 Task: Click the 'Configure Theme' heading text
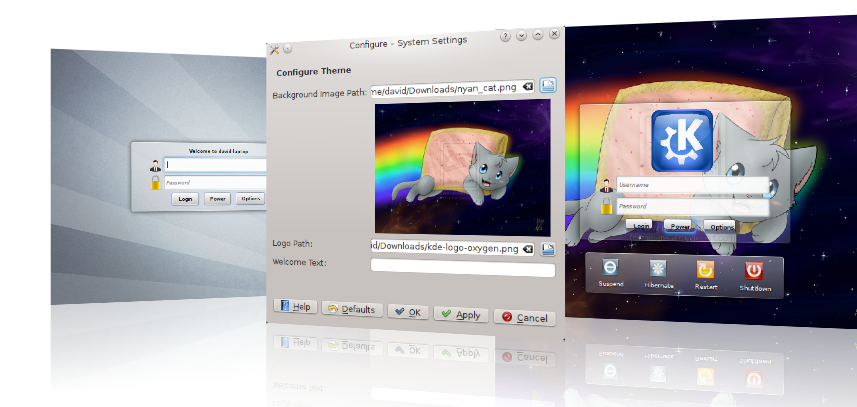click(x=314, y=71)
